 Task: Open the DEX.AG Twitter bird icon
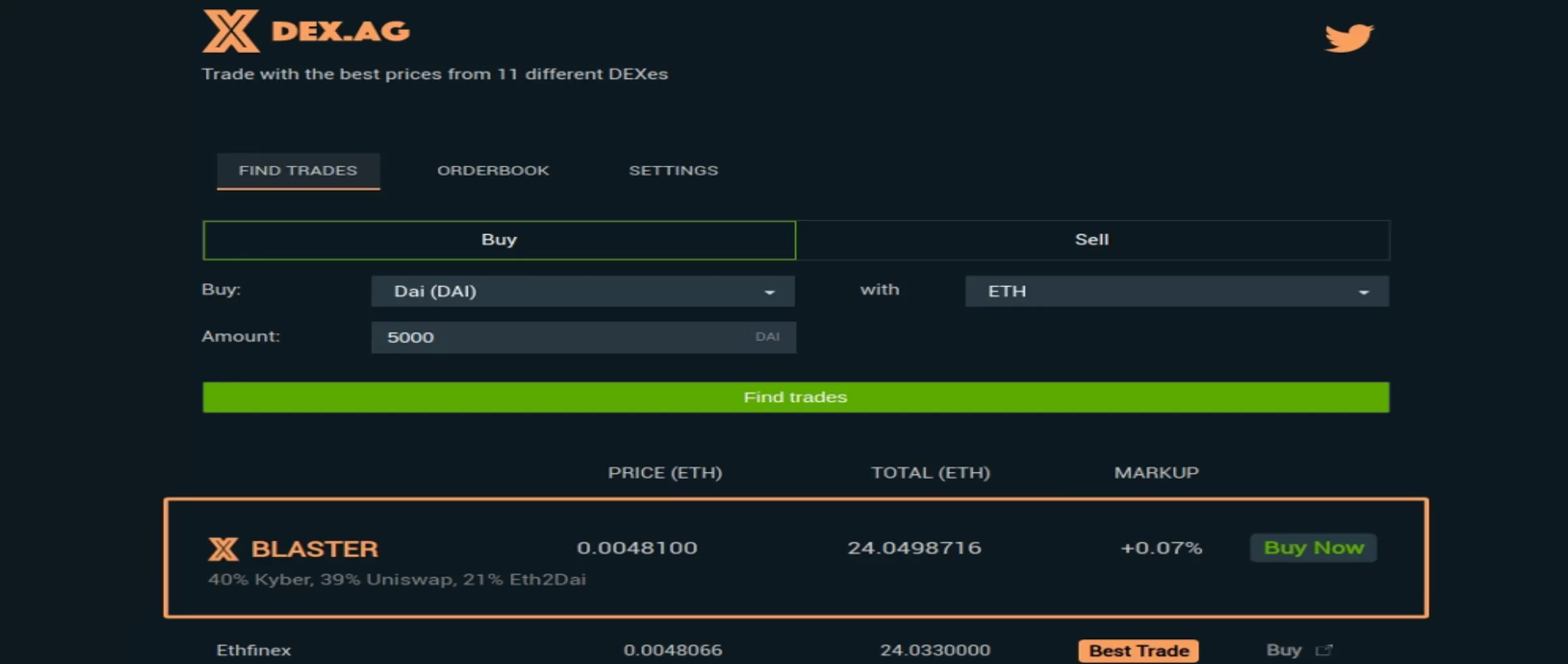[x=1349, y=37]
